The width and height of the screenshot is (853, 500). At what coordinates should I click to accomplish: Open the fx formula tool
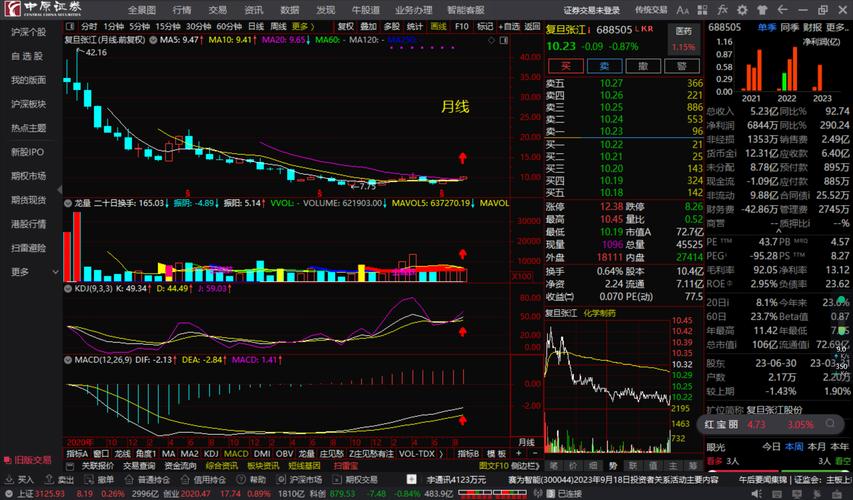(x=722, y=10)
